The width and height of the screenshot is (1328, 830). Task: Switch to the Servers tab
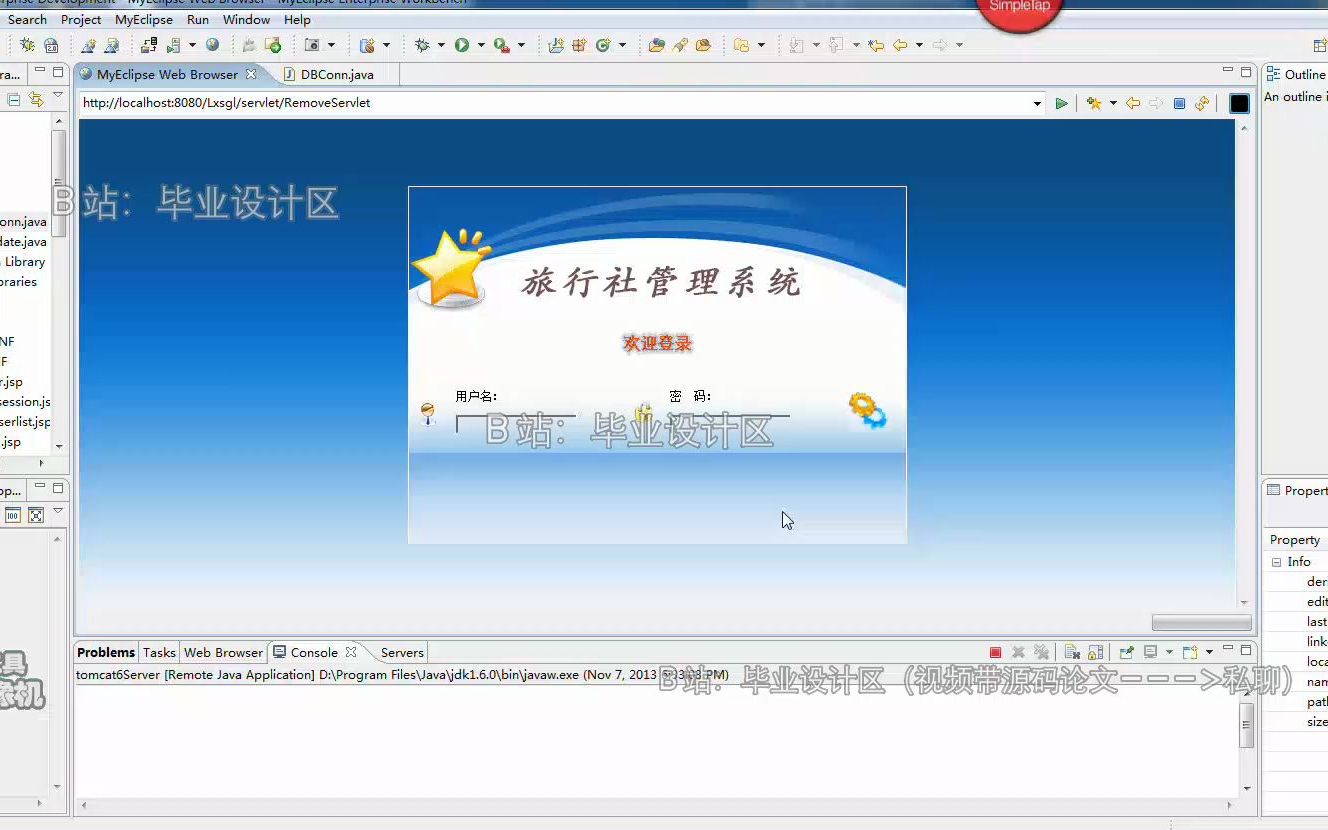tap(401, 652)
